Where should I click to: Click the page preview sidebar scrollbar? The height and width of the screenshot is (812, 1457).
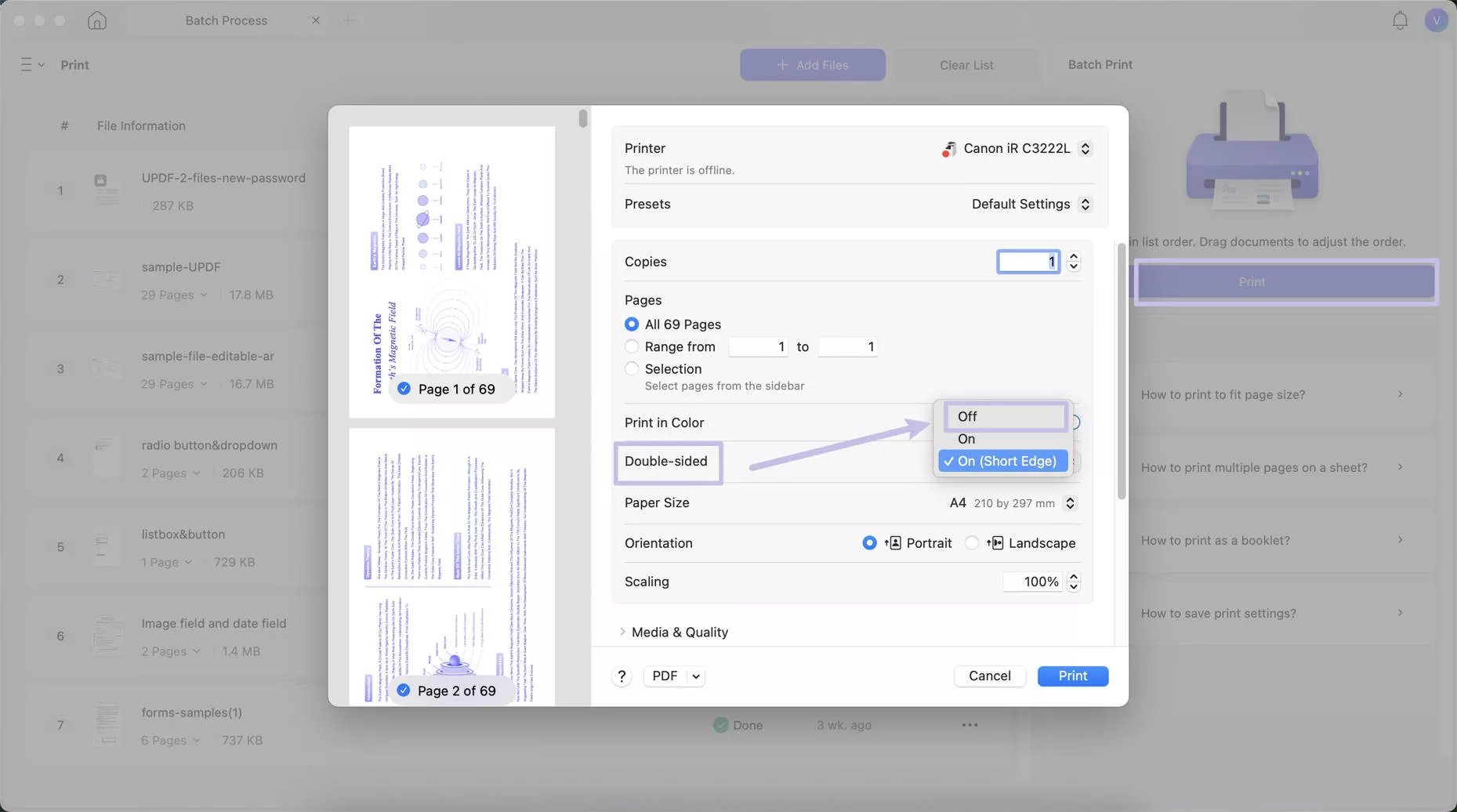582,118
